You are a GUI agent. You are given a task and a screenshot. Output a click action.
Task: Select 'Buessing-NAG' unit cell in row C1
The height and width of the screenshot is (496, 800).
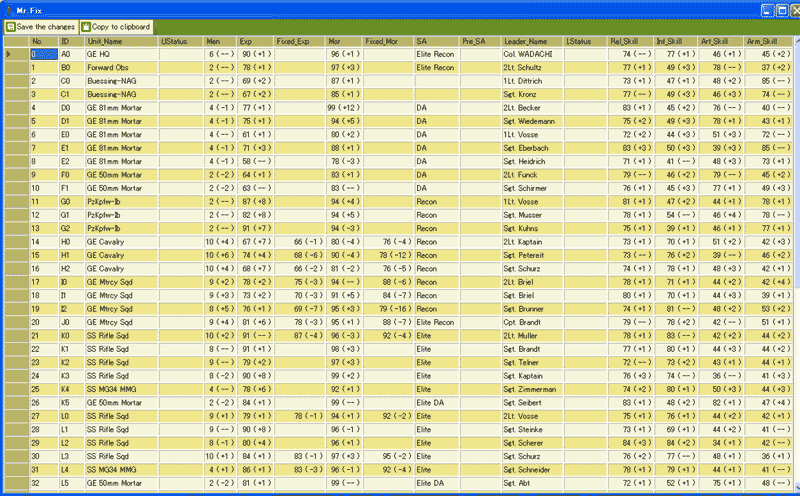coord(121,94)
